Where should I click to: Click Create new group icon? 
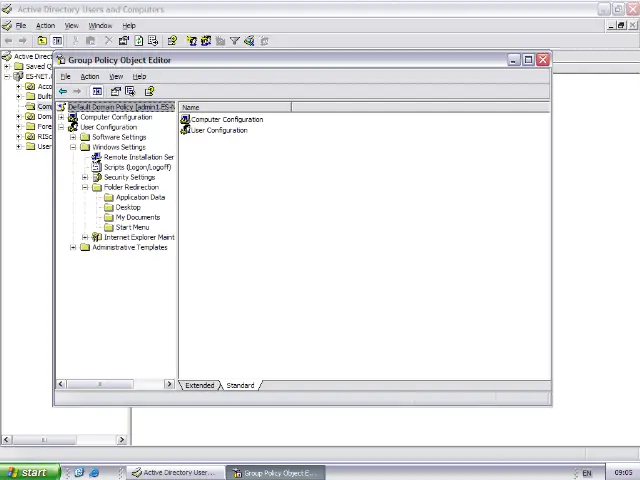click(206, 41)
